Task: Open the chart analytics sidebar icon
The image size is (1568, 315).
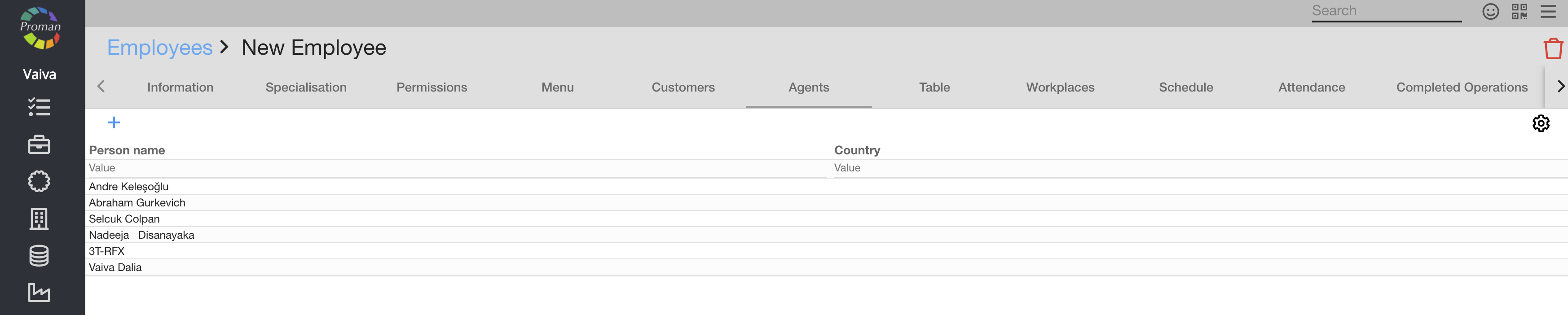Action: (39, 293)
